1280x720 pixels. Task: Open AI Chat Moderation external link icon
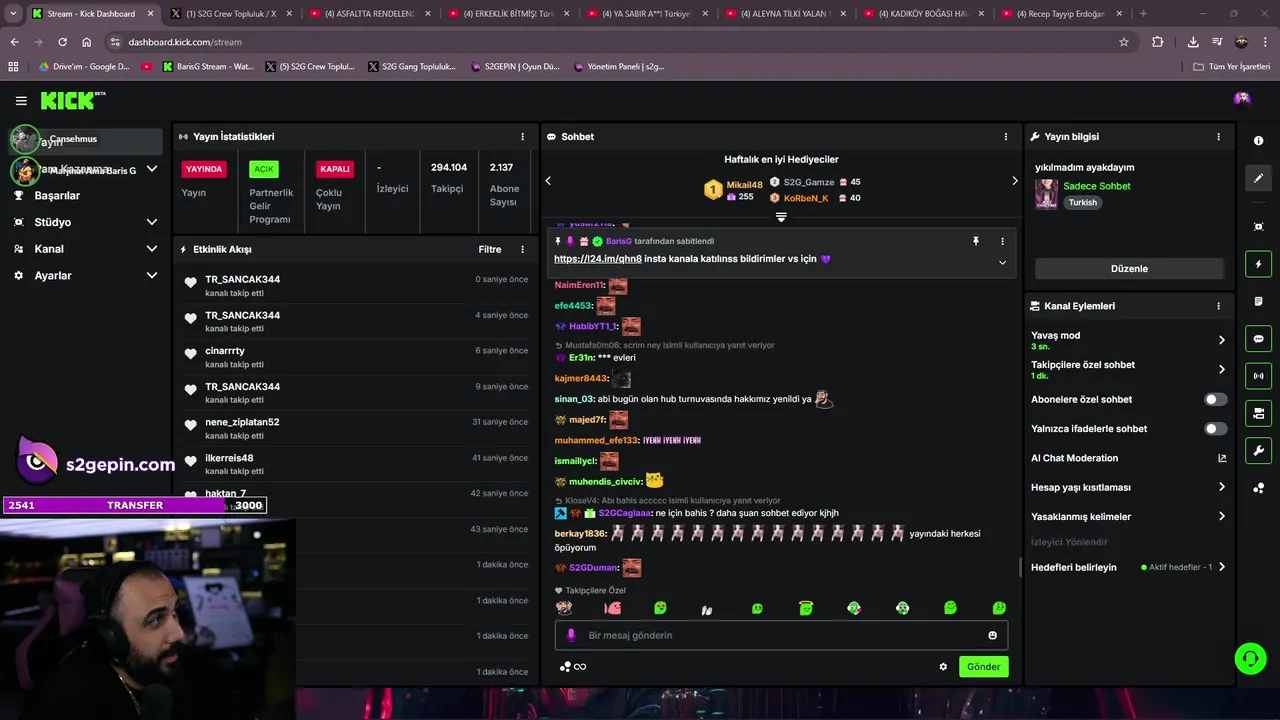(1222, 458)
